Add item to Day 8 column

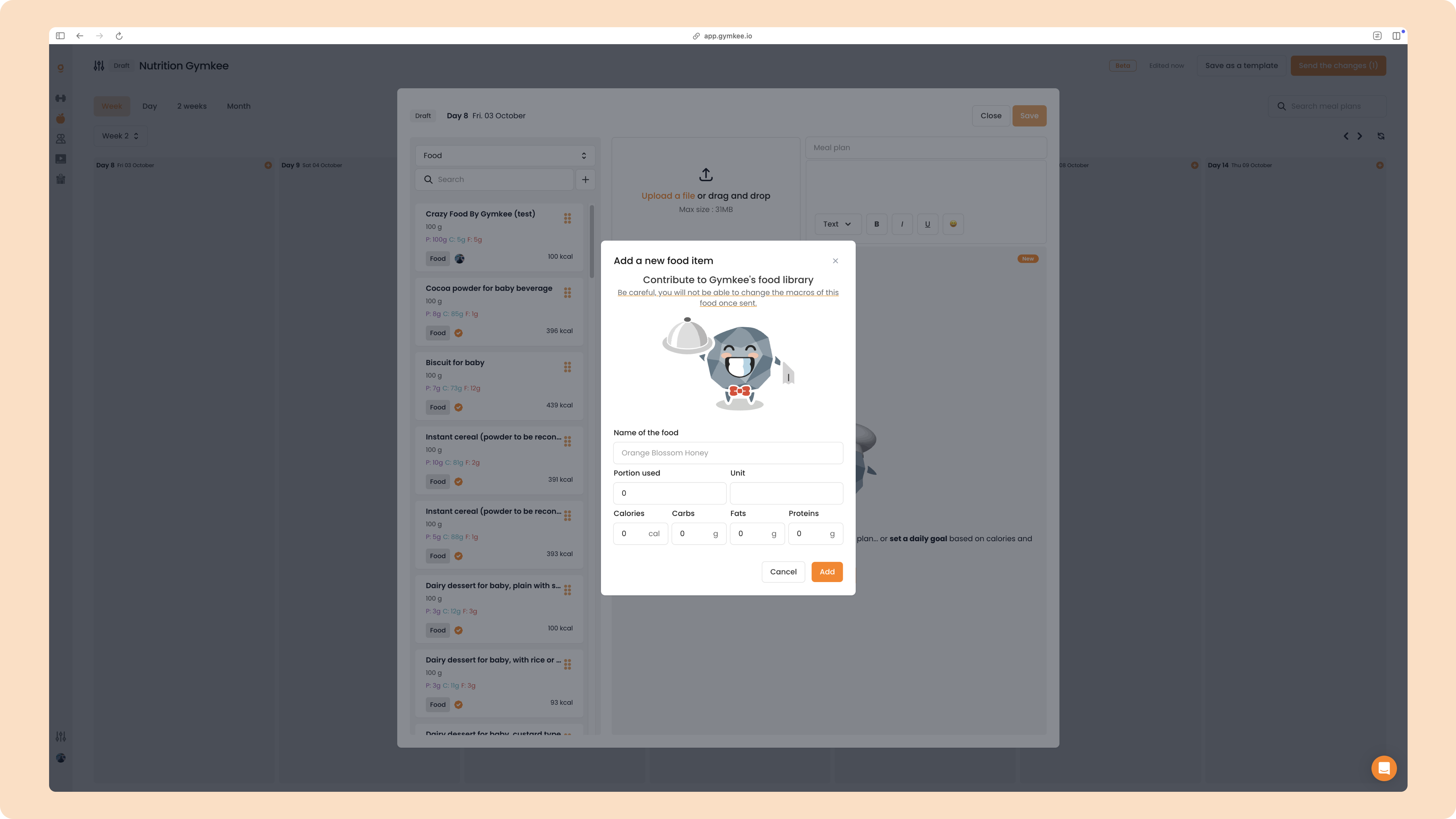pyautogui.click(x=268, y=165)
